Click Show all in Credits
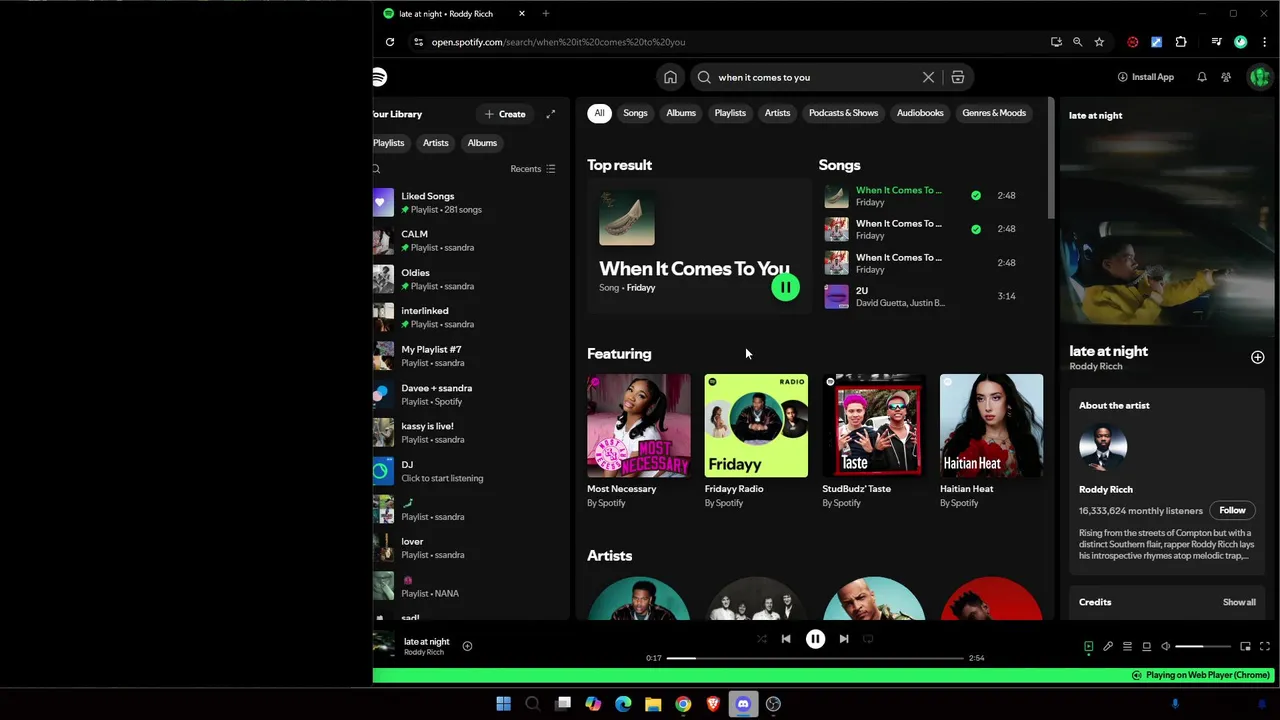The image size is (1280, 720). pos(1239,602)
